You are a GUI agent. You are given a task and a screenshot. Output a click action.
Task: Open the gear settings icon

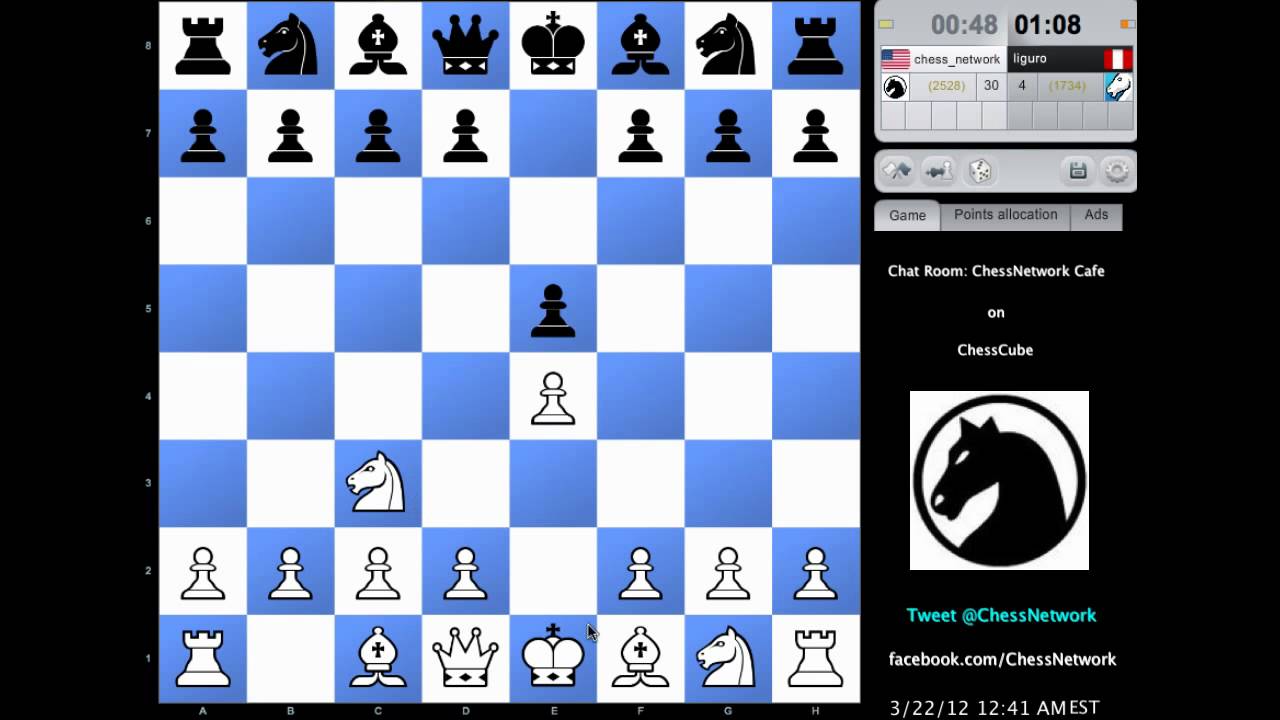point(1116,171)
